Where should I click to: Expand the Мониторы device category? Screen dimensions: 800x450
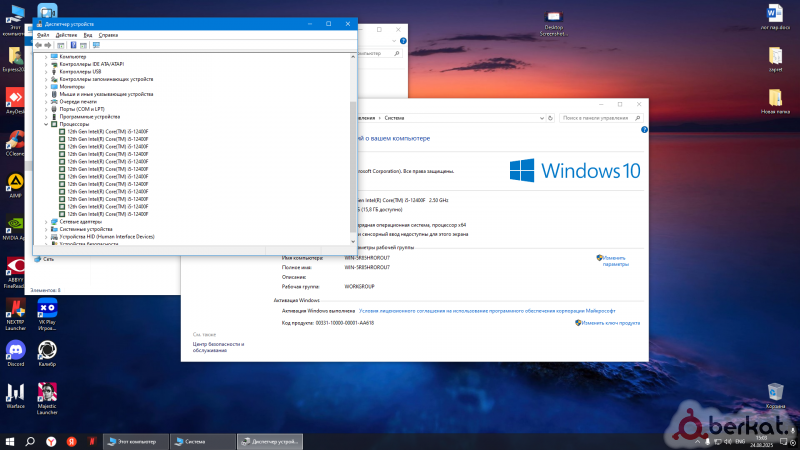click(46, 86)
